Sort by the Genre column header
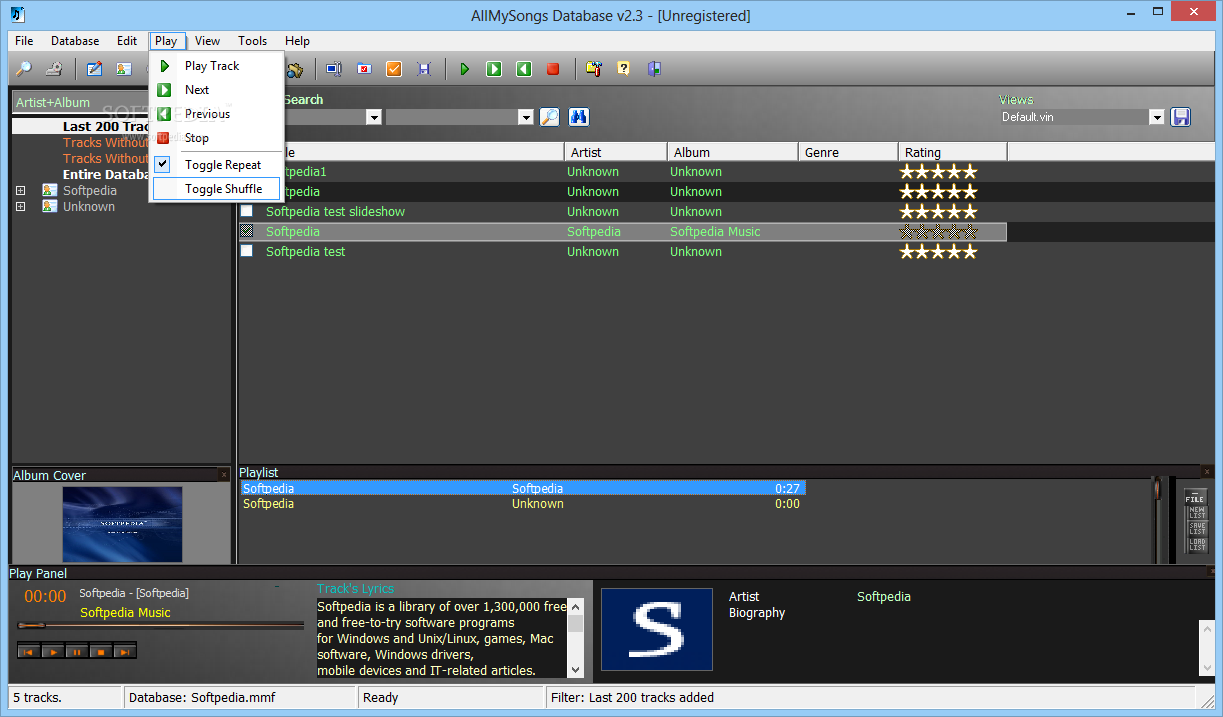 pos(847,152)
